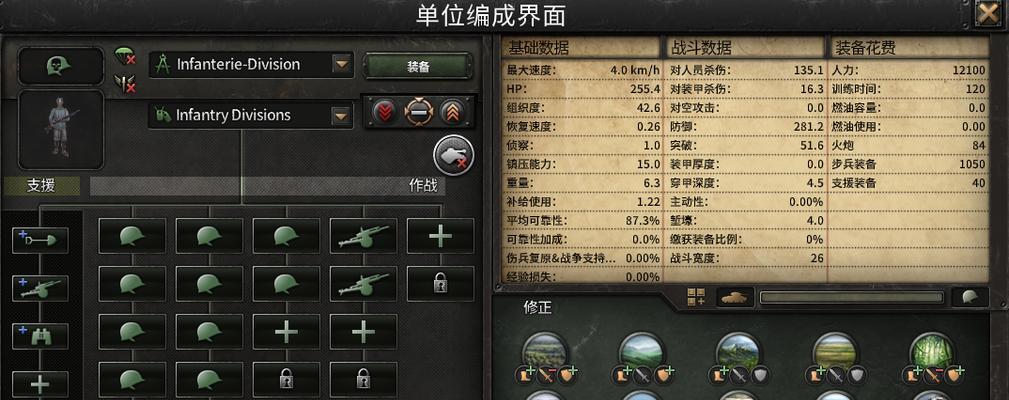The image size is (1009, 400).
Task: Select the support artillery company slot
Action: 40,288
